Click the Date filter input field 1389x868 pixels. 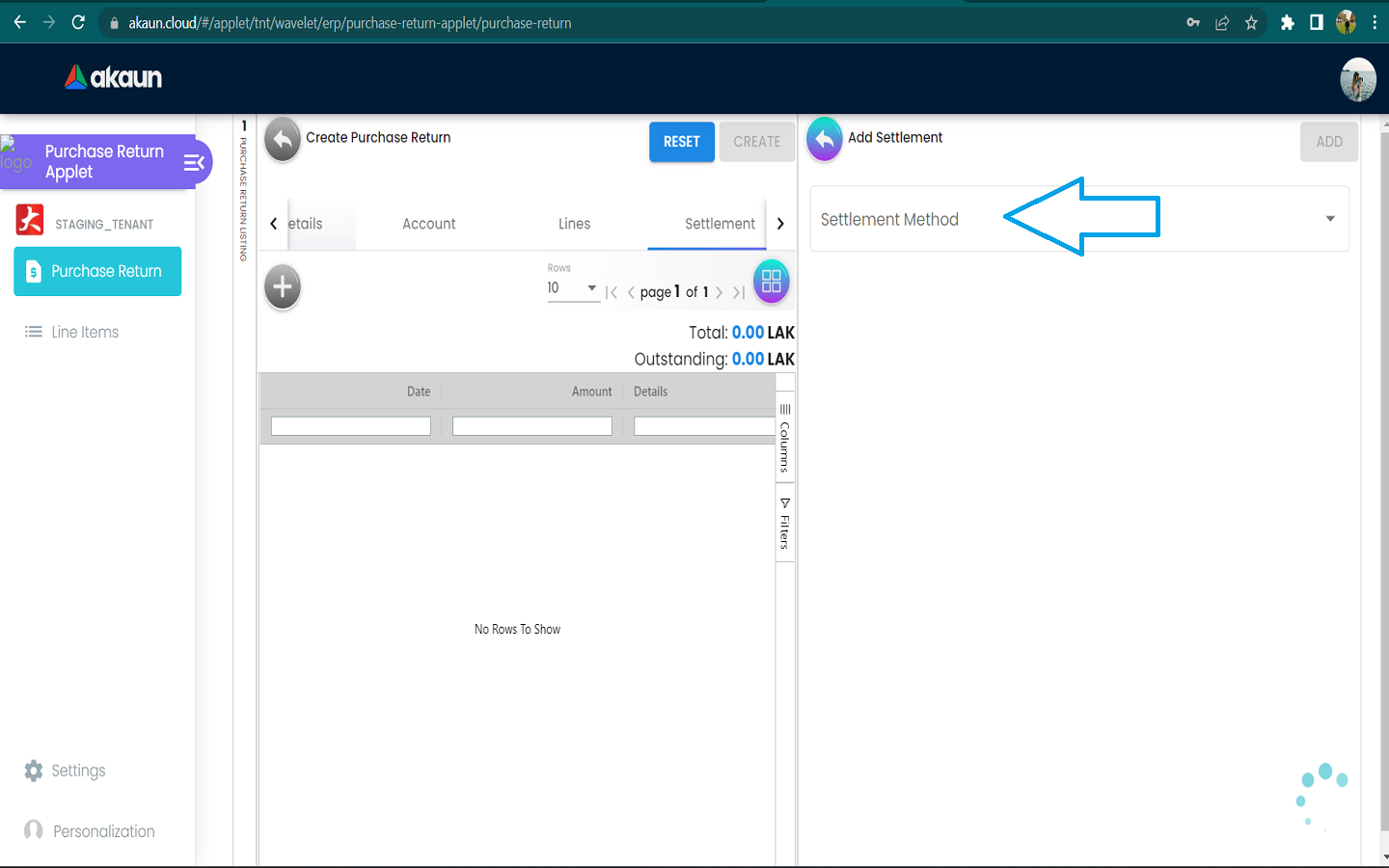click(x=351, y=426)
